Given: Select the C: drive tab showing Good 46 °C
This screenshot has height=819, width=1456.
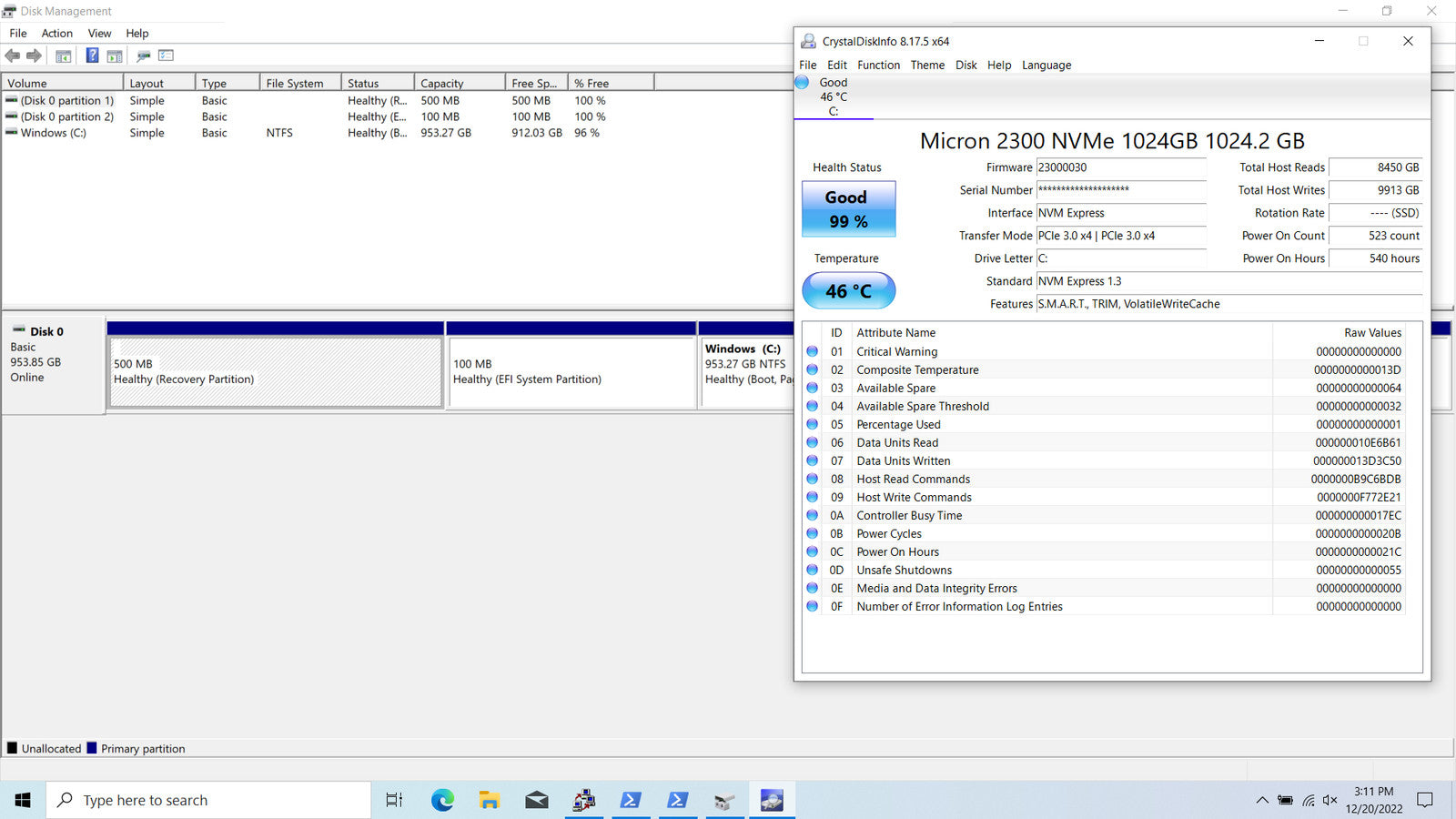Looking at the screenshot, I should click(x=833, y=96).
